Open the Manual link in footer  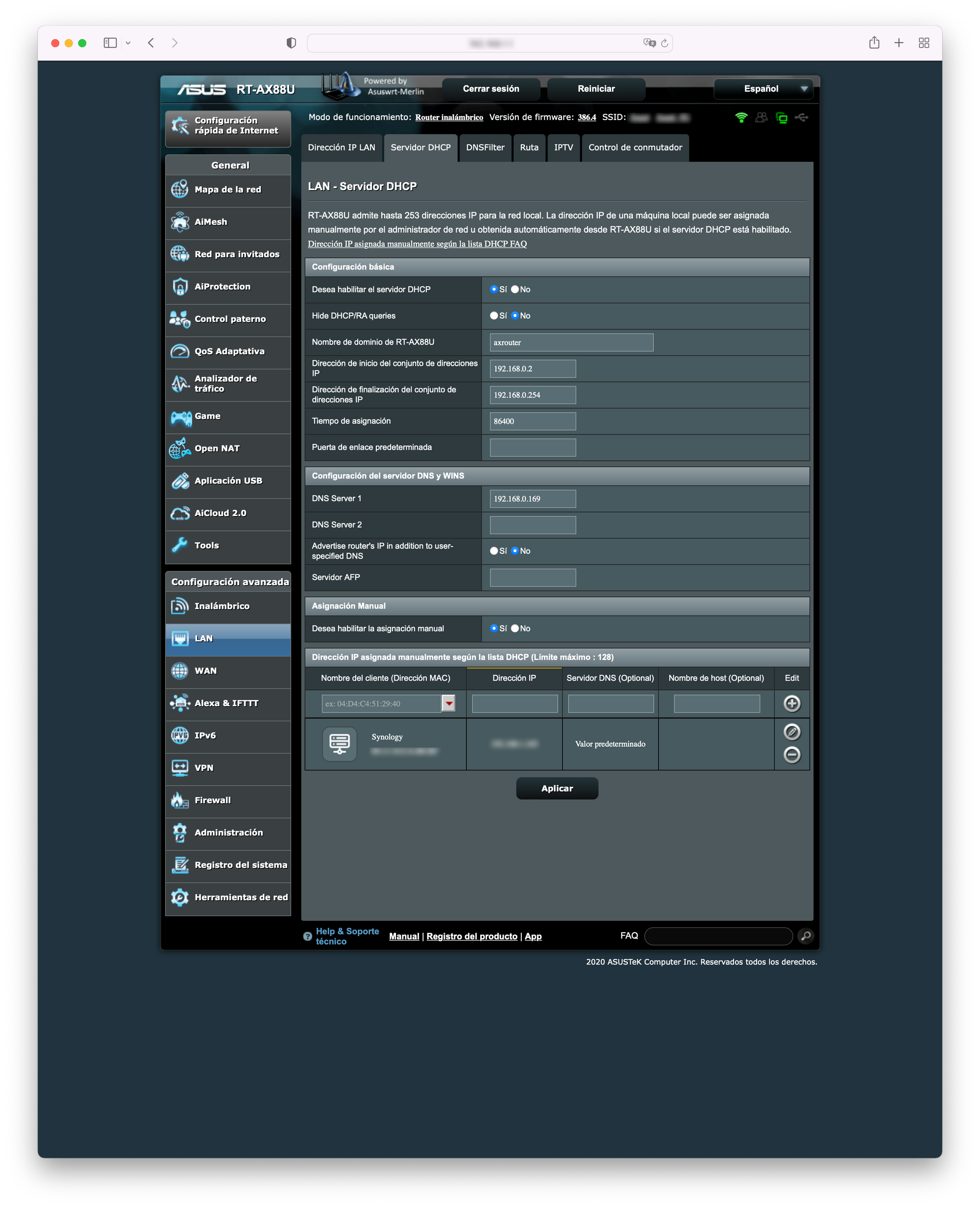coord(404,937)
